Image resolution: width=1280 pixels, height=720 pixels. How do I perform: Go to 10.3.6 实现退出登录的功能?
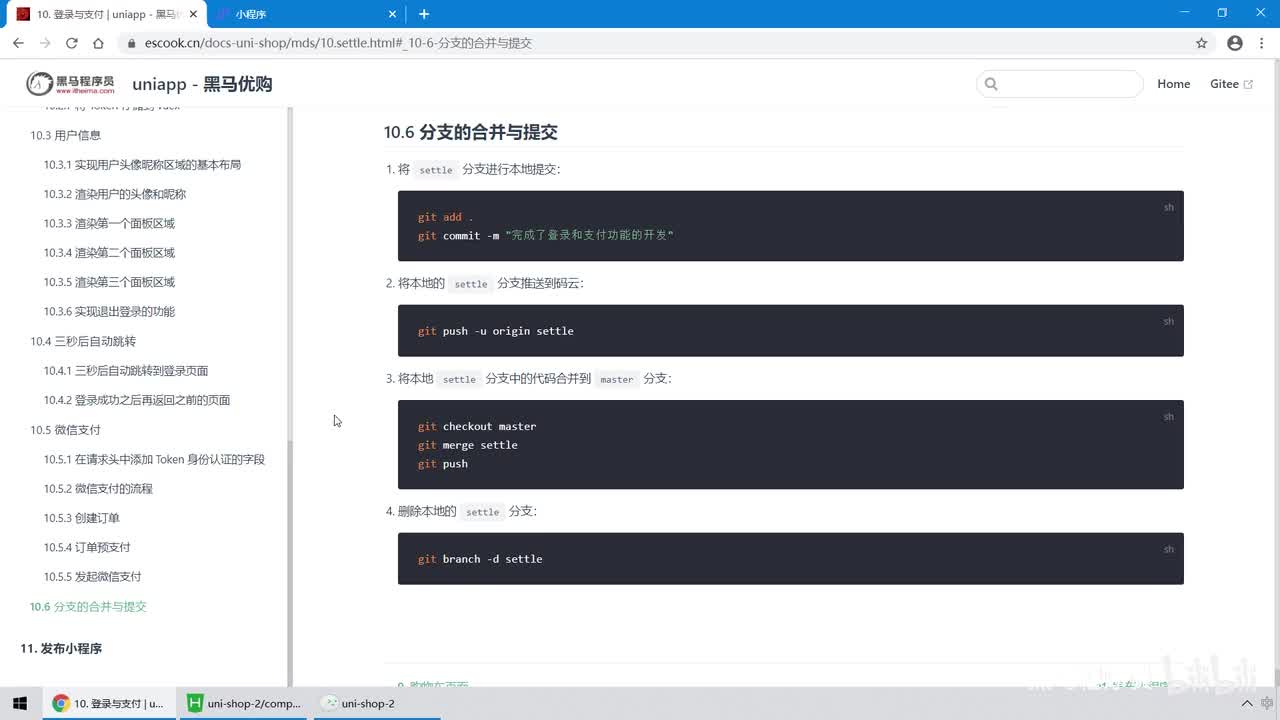click(109, 311)
